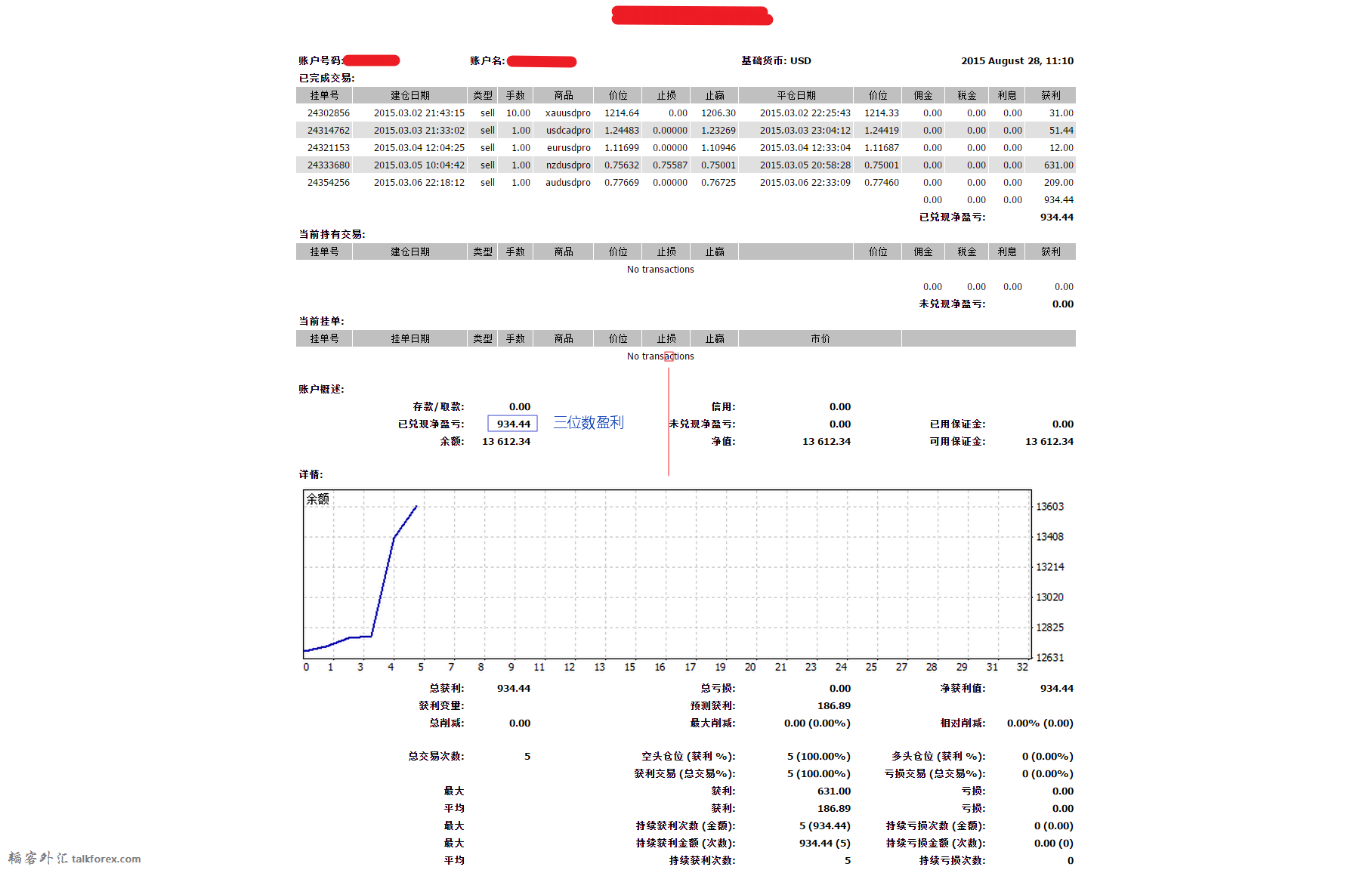Select take-profit value 0.76725
This screenshot has width=1372, height=870.
(x=718, y=183)
